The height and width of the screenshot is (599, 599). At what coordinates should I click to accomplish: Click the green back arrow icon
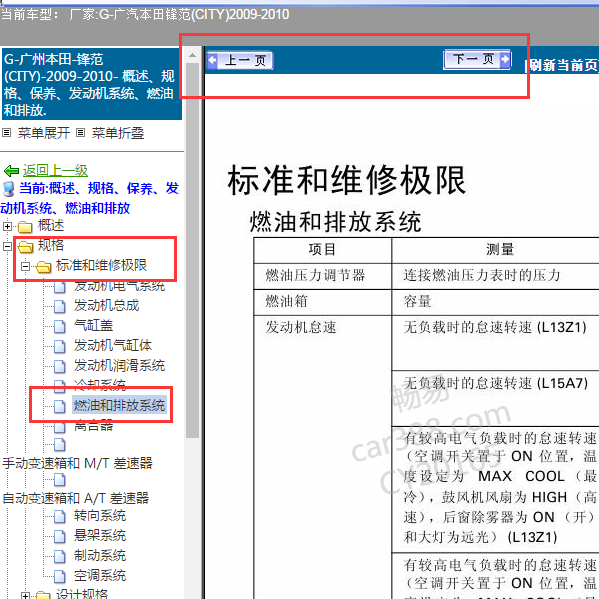click(11, 171)
